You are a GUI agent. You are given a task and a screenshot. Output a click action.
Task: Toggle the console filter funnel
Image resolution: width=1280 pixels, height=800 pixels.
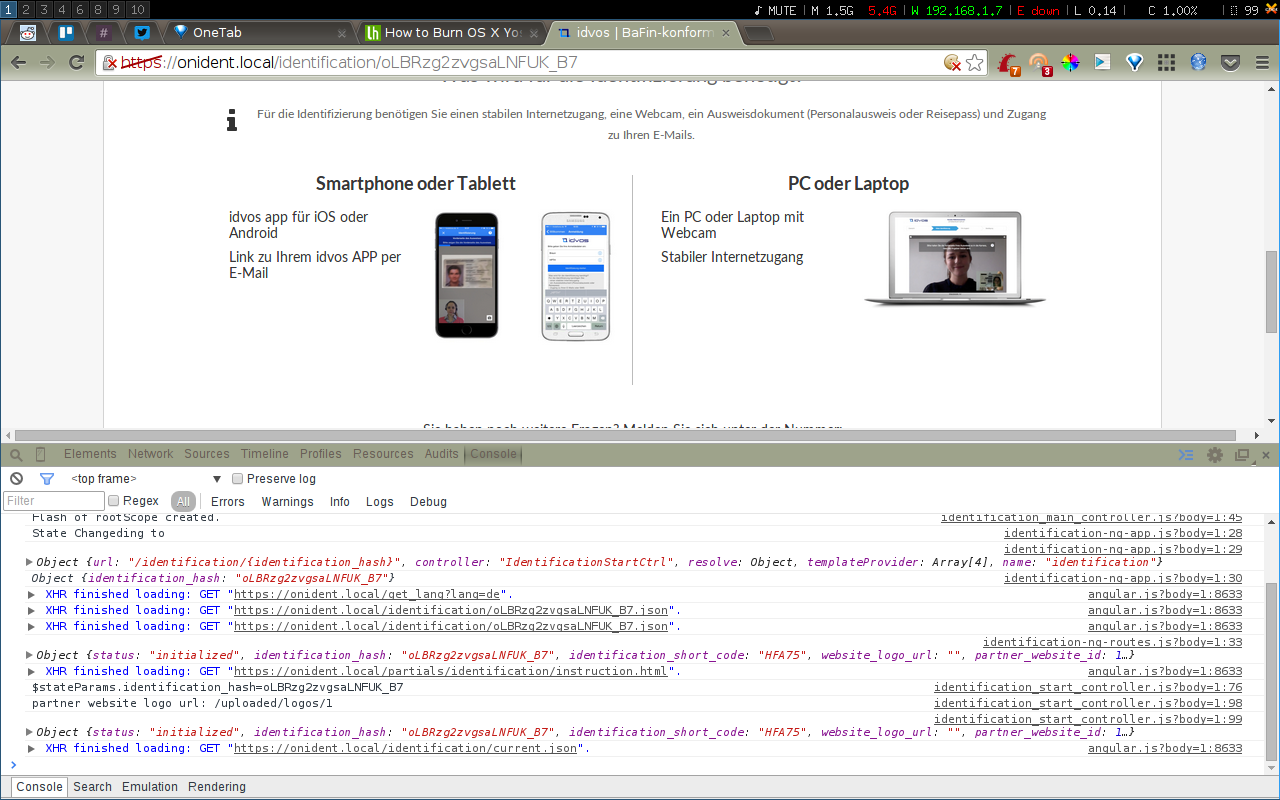pyautogui.click(x=46, y=479)
